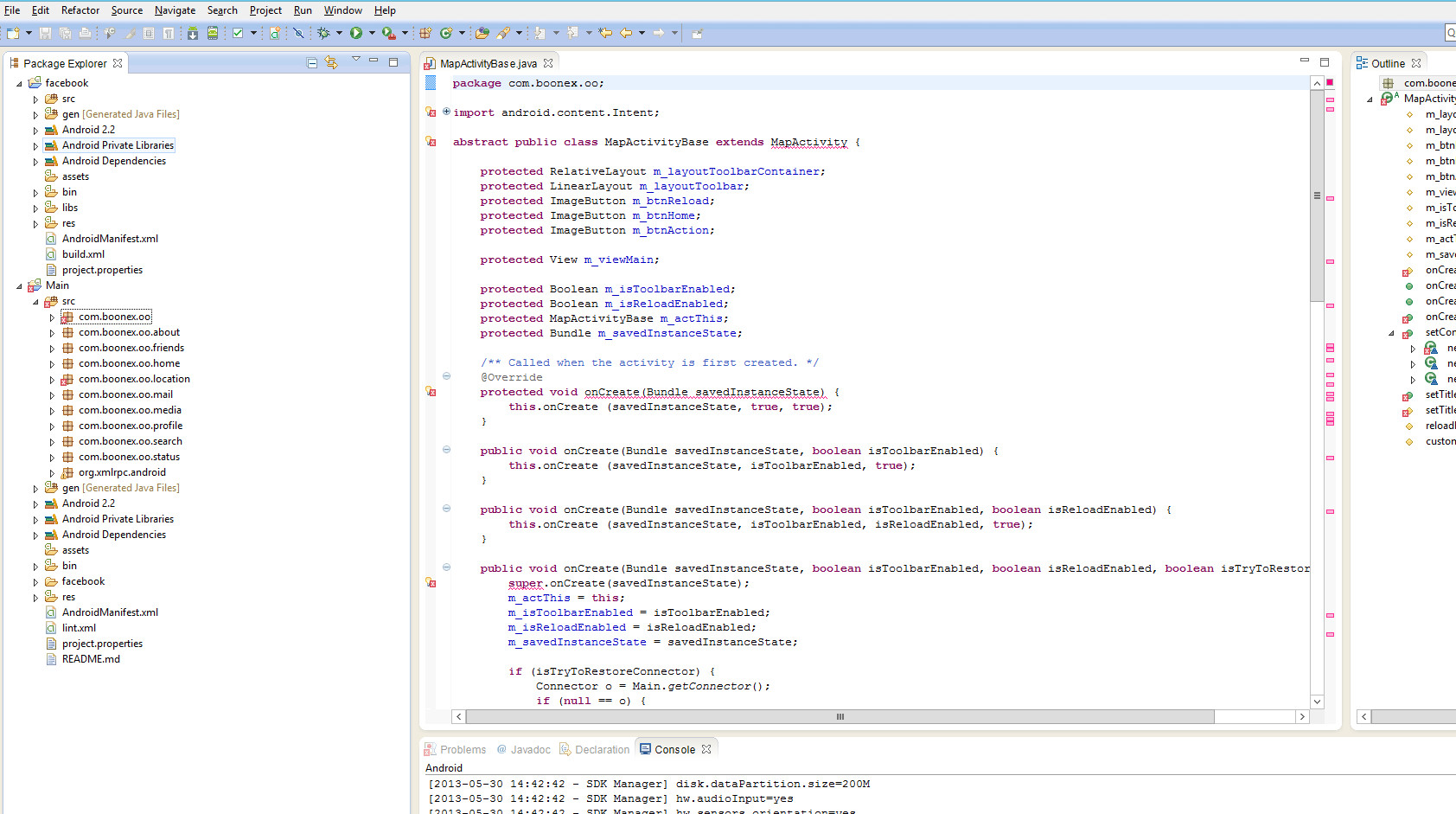Click the editor's vertical scroll down arrow
This screenshot has height=814, width=1456.
1317,702
